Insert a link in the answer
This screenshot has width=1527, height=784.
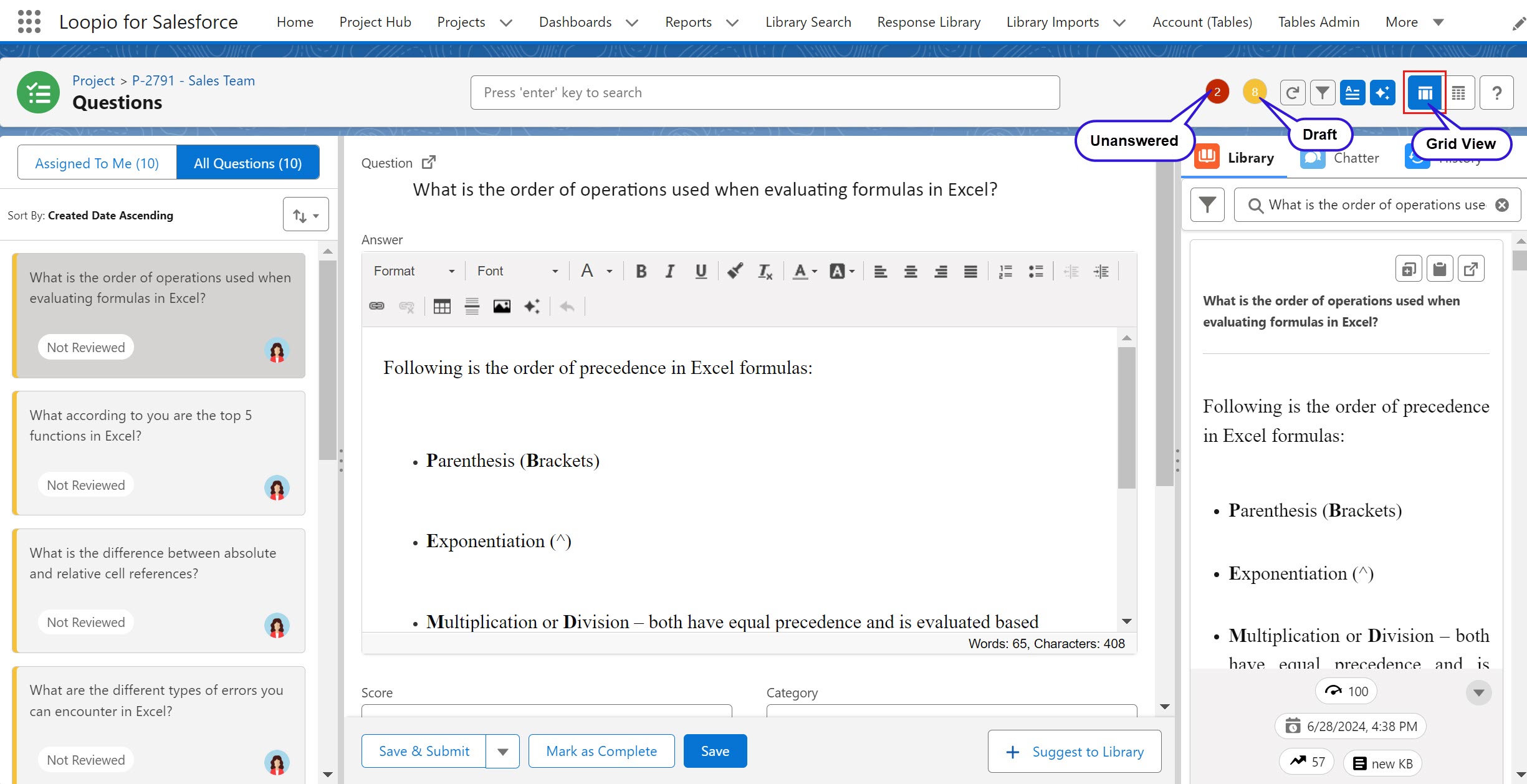[x=376, y=306]
